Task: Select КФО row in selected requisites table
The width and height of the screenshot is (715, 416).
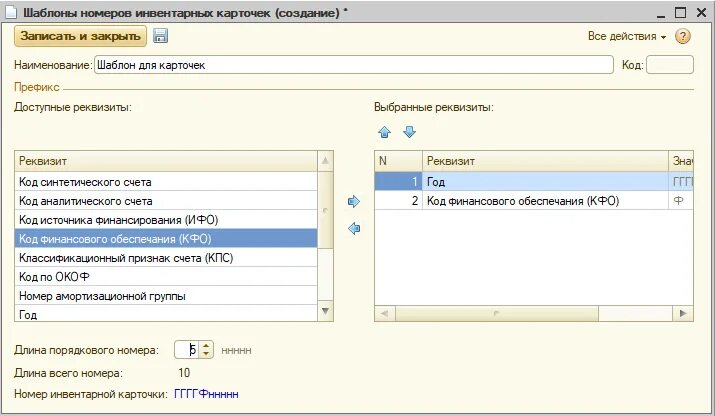Action: click(x=534, y=201)
